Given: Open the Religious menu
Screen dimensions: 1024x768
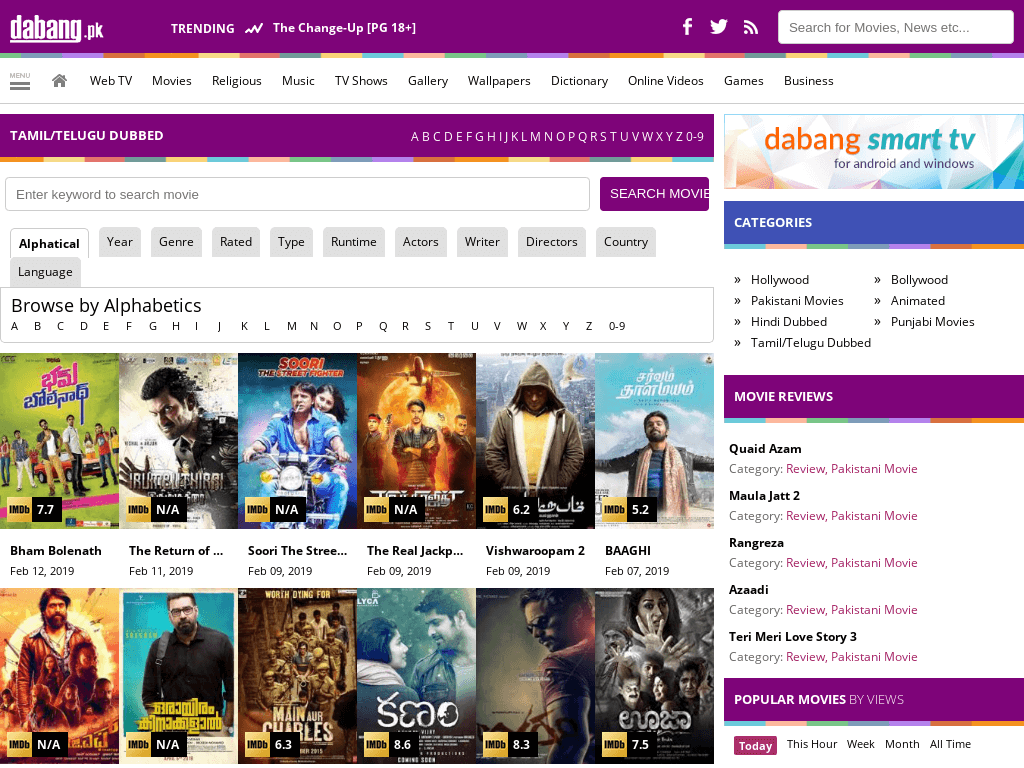Looking at the screenshot, I should point(236,81).
